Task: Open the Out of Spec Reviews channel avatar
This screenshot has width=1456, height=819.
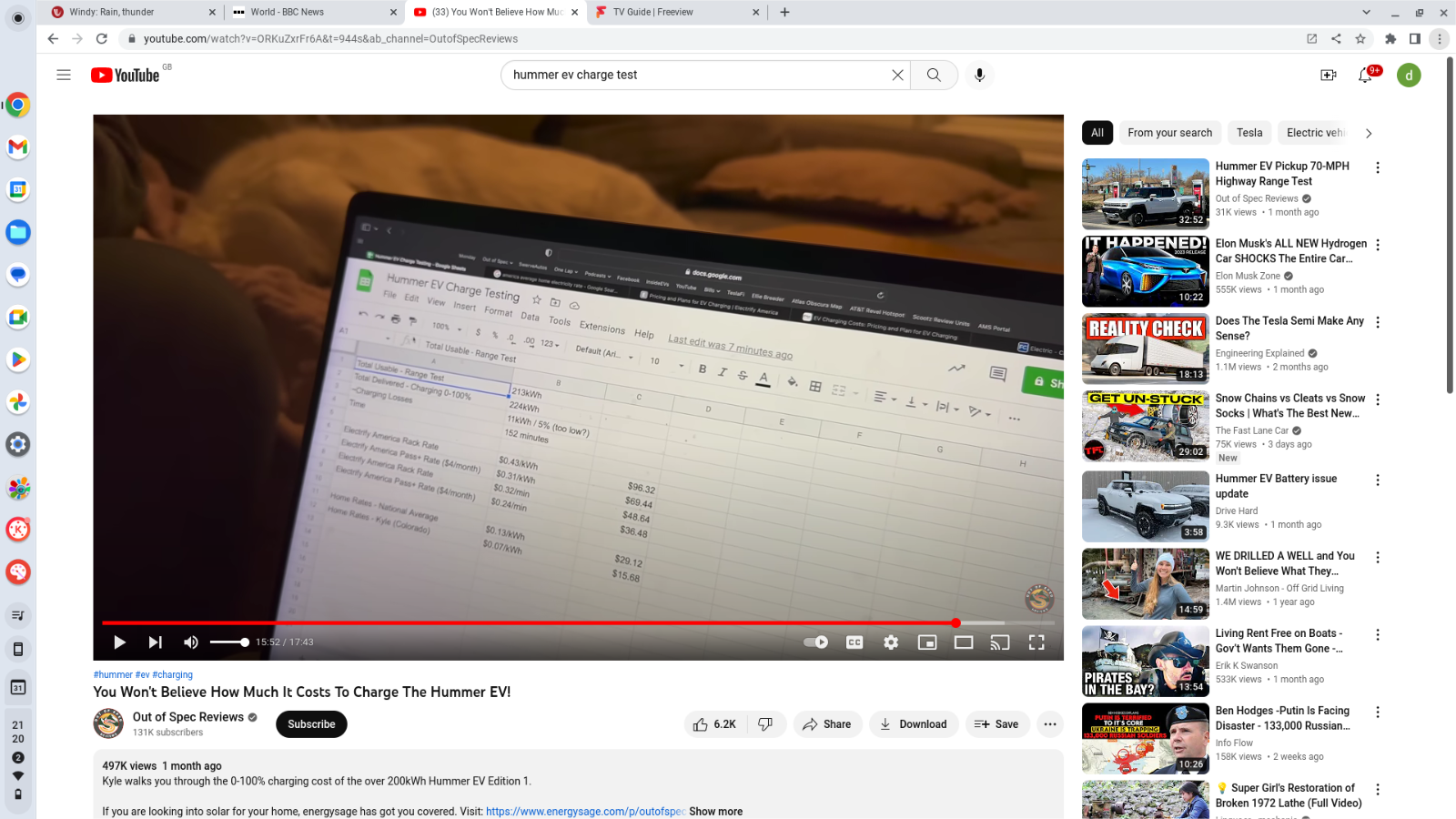Action: pyautogui.click(x=108, y=724)
